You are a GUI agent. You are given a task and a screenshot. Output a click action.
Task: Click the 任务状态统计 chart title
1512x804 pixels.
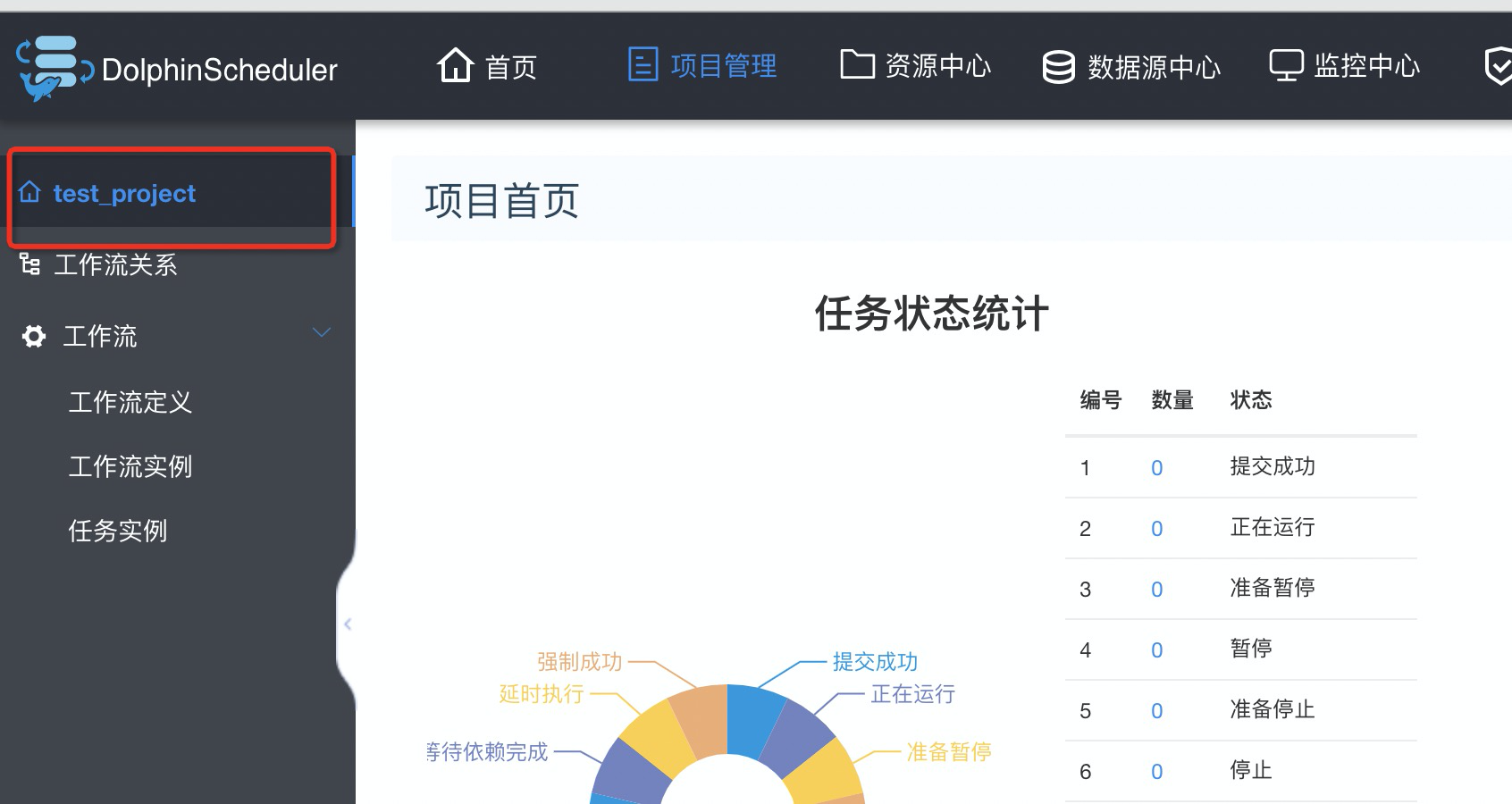point(931,314)
